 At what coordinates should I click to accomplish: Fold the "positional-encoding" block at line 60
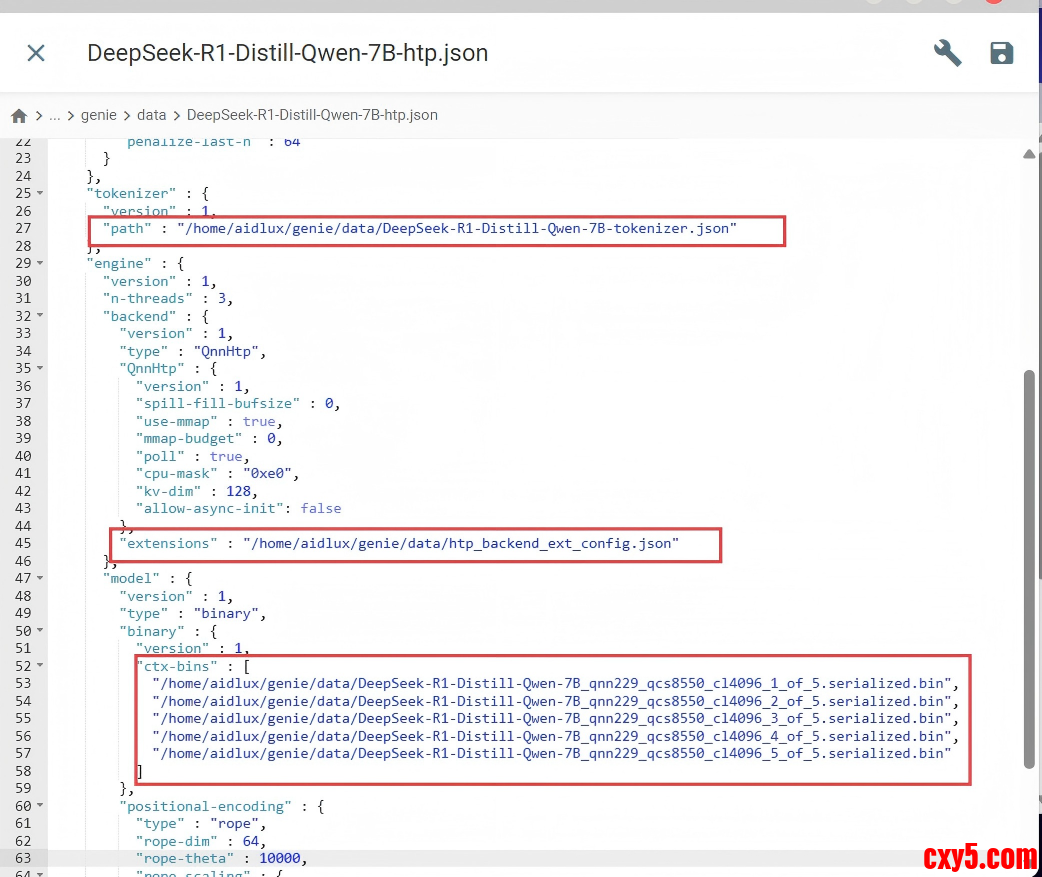[x=40, y=806]
